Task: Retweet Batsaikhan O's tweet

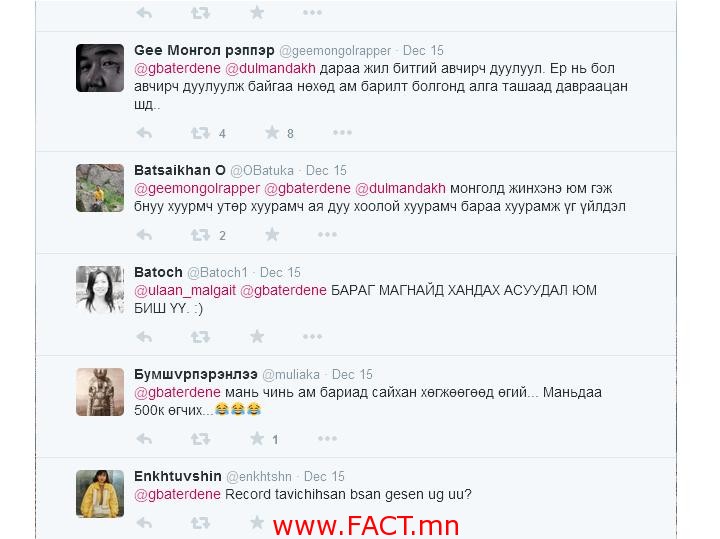Action: (x=200, y=235)
